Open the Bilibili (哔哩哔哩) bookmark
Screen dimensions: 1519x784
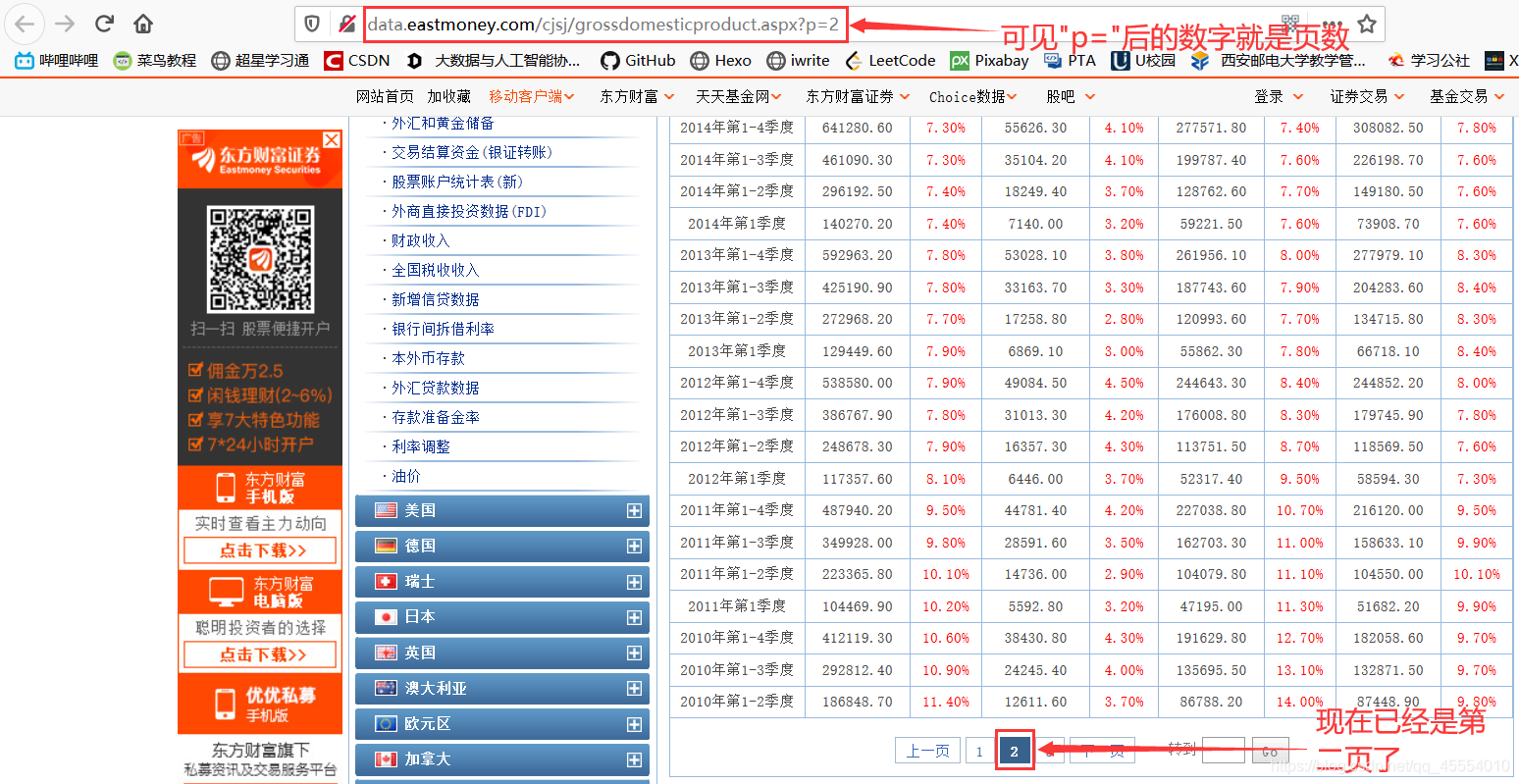click(61, 60)
